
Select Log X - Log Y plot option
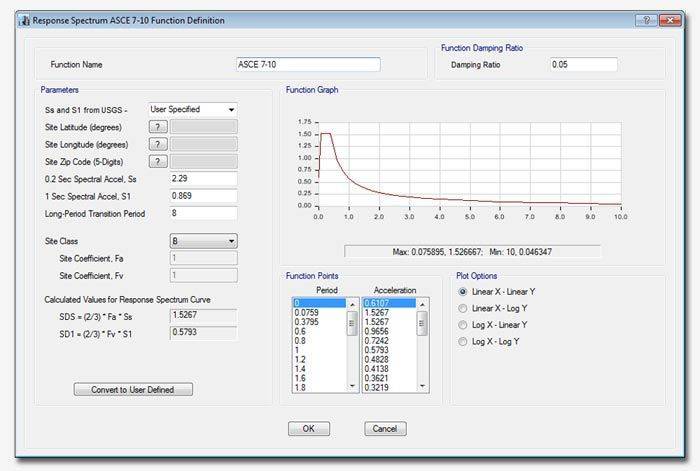click(463, 342)
